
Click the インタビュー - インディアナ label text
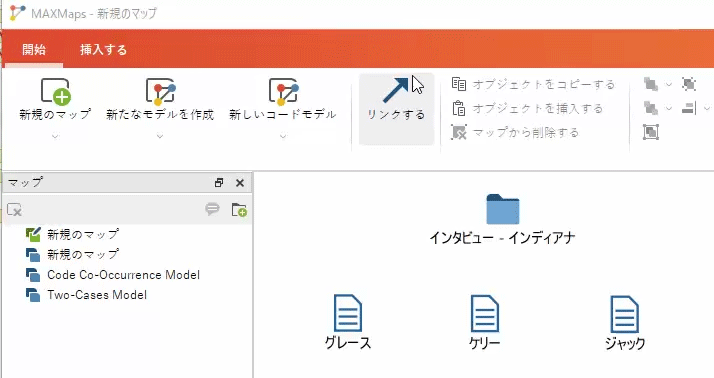[502, 237]
